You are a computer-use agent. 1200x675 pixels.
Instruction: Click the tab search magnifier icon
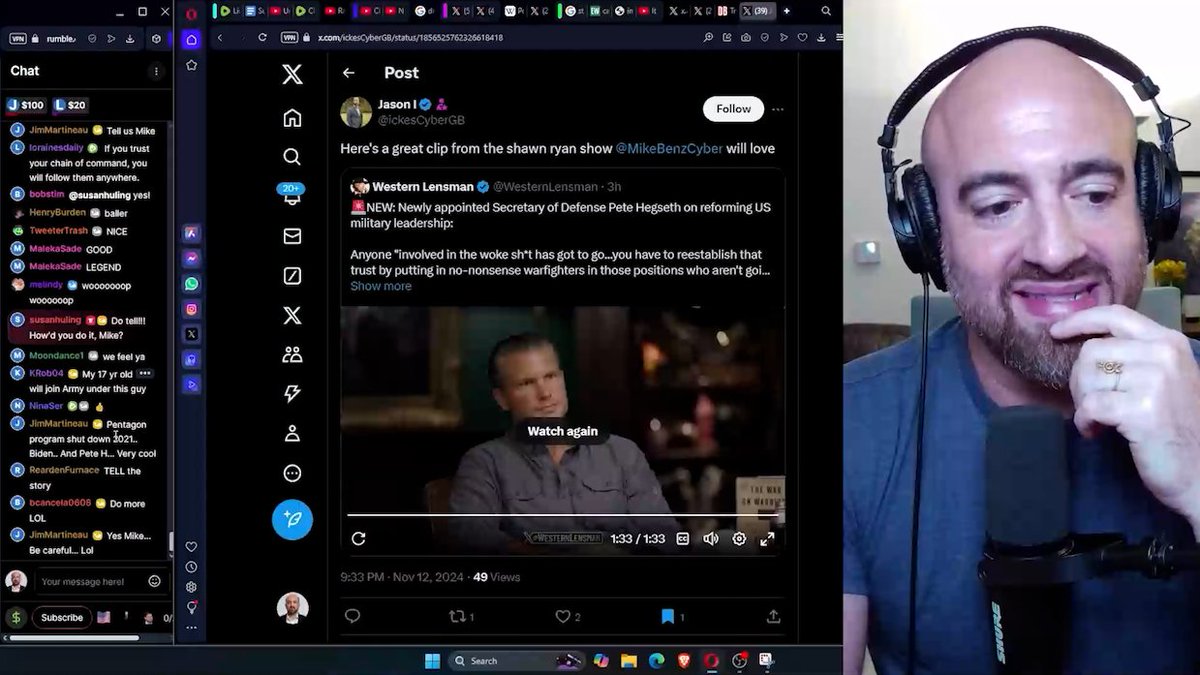(x=826, y=11)
